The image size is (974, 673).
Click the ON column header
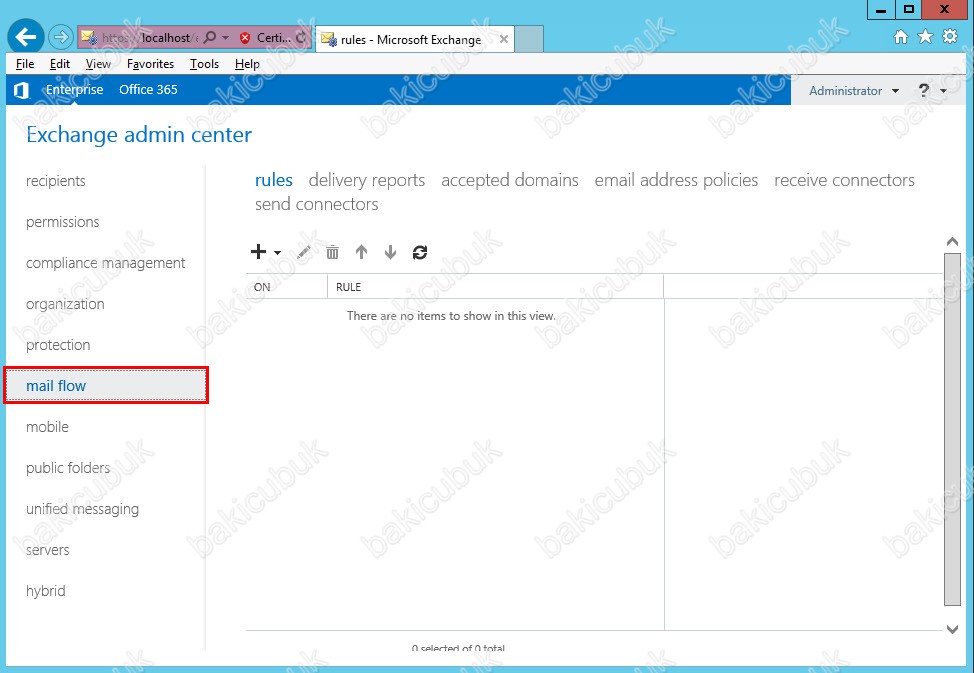(287, 287)
